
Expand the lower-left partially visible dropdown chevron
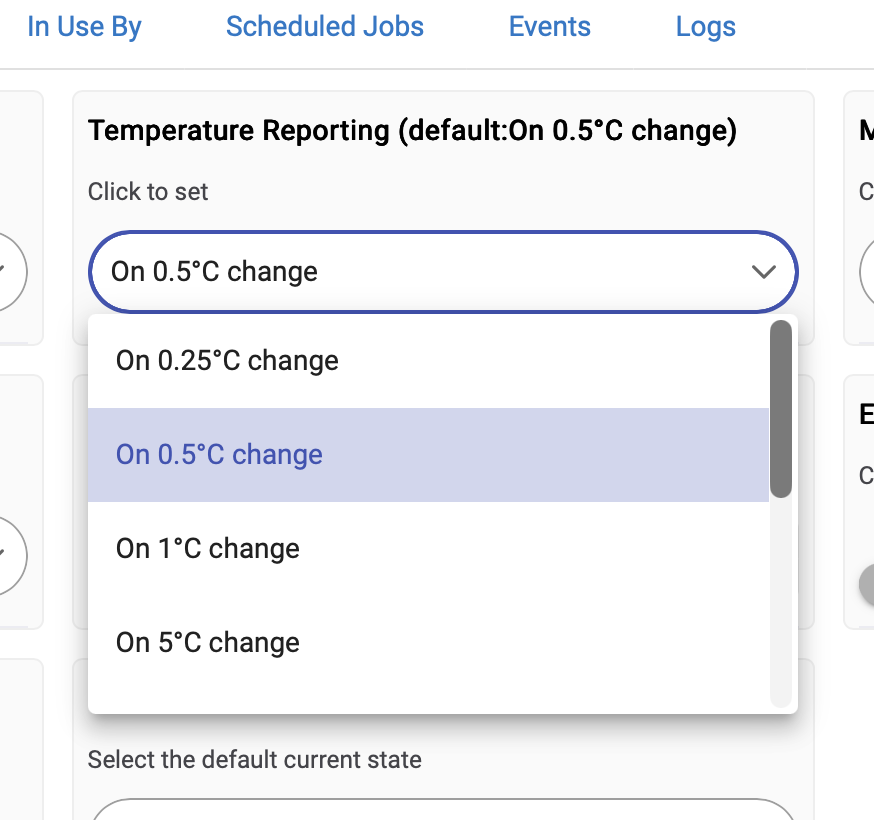(8, 555)
